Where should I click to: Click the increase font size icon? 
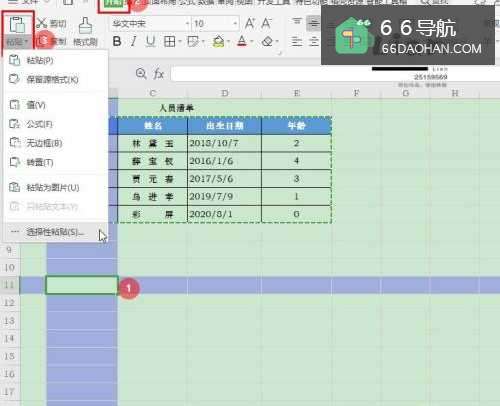tap(250, 23)
